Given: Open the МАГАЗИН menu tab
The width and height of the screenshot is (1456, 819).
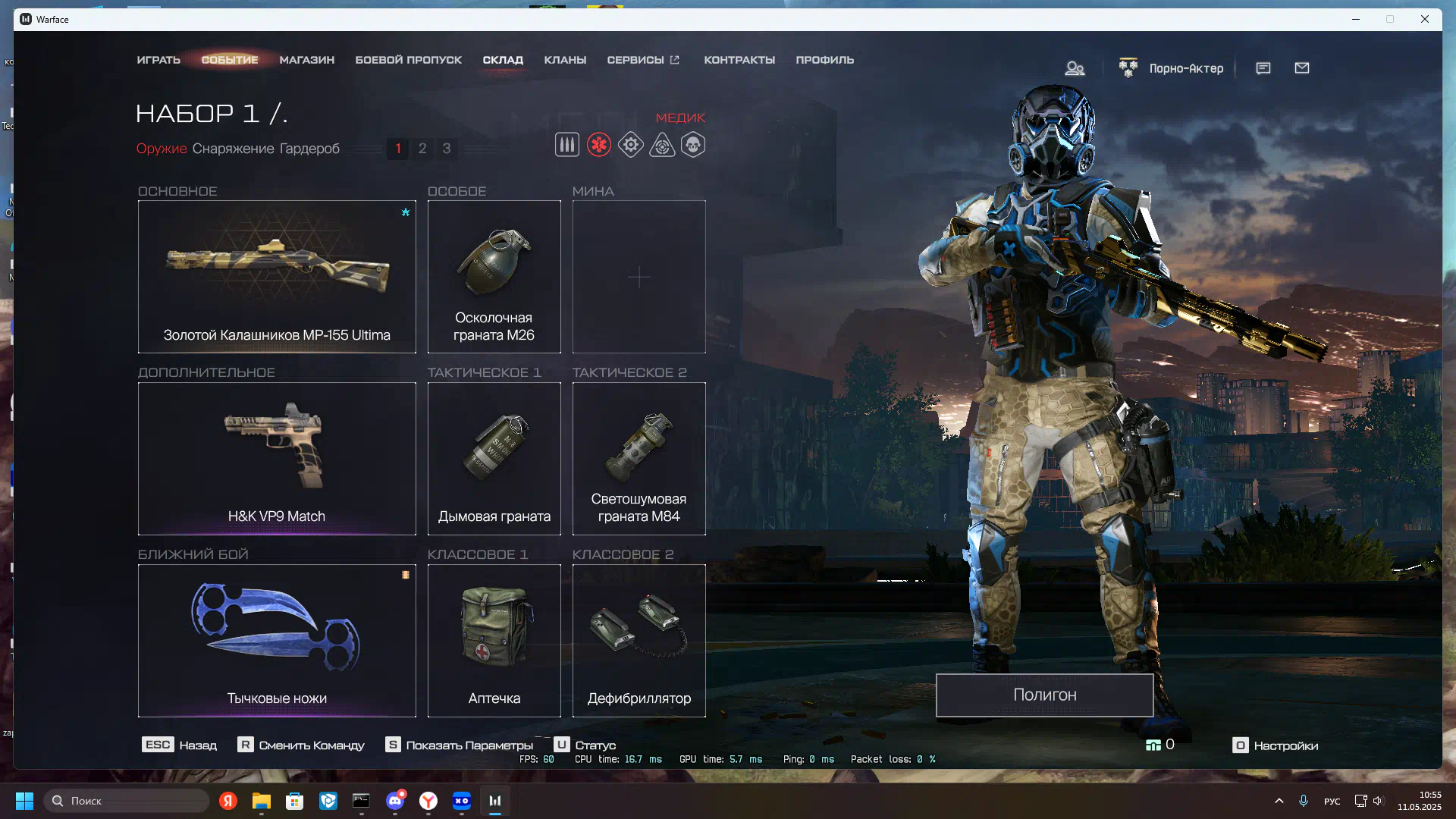Looking at the screenshot, I should coord(307,60).
